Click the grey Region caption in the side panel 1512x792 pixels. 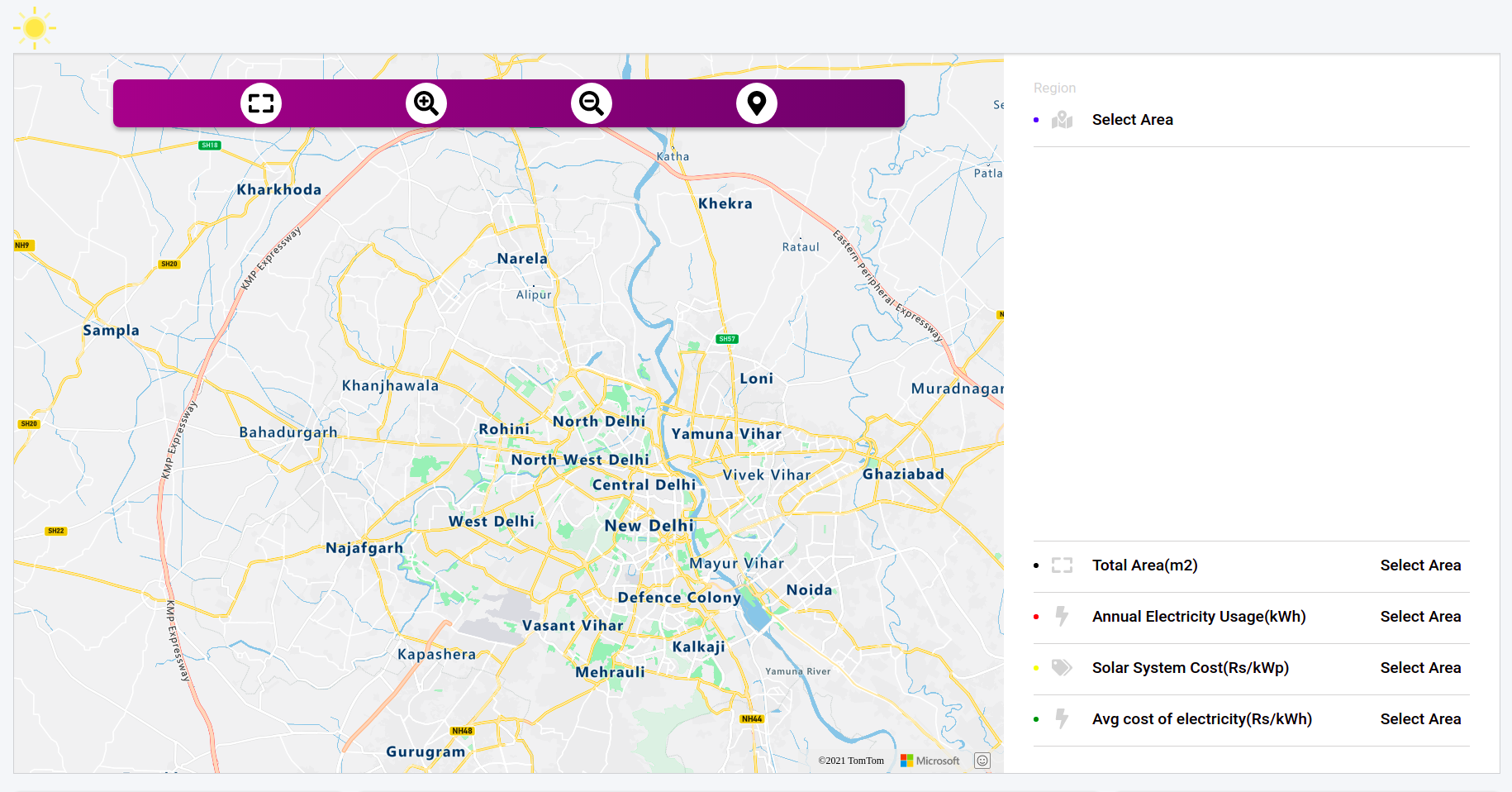tap(1054, 88)
